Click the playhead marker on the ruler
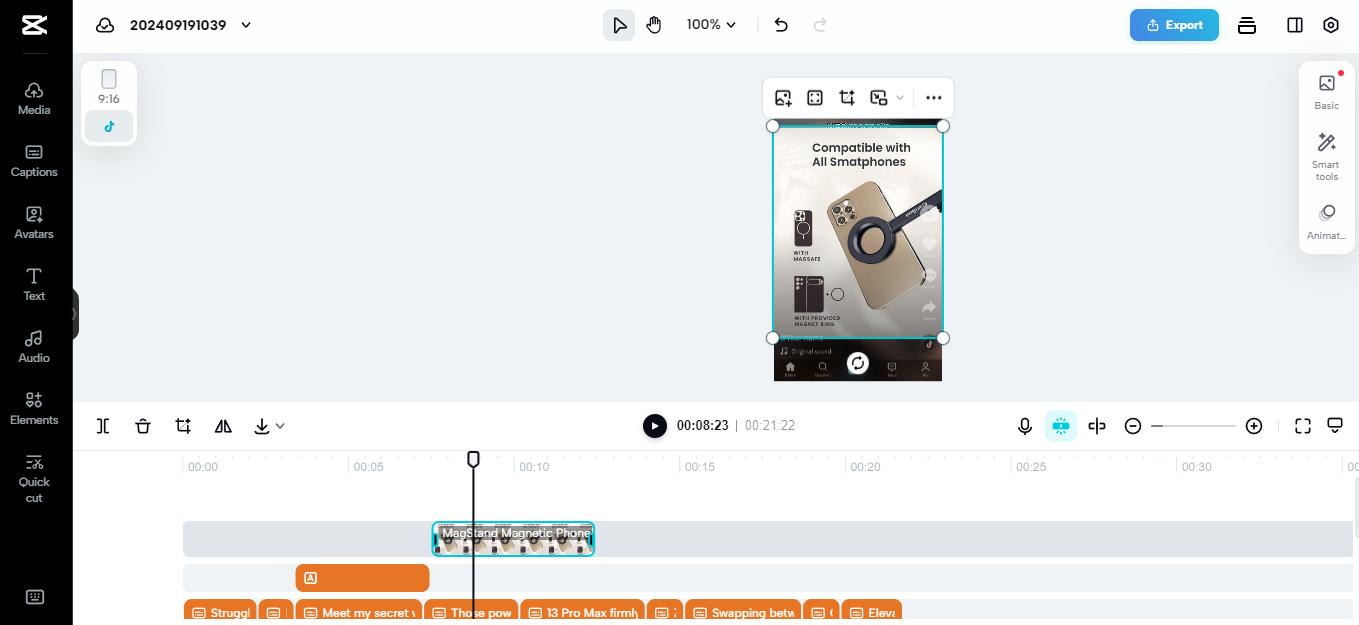Screen dimensions: 1359x625 [x=473, y=458]
